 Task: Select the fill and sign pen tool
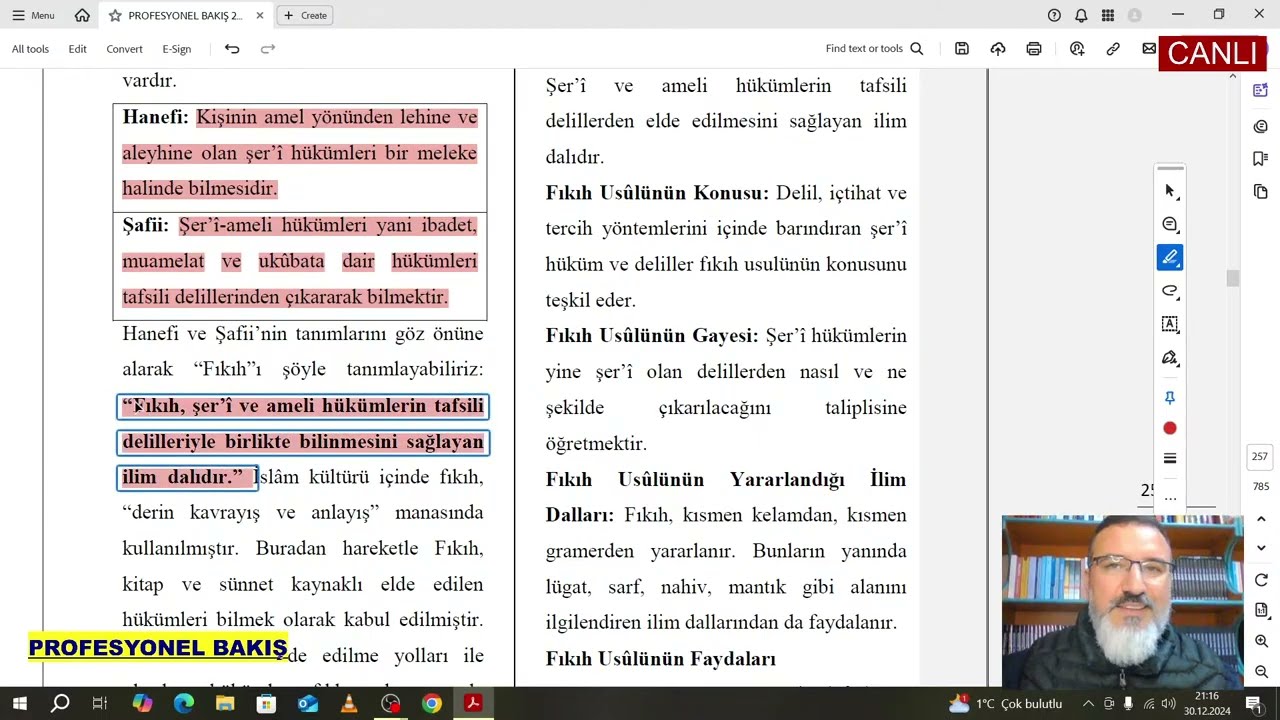point(1170,358)
